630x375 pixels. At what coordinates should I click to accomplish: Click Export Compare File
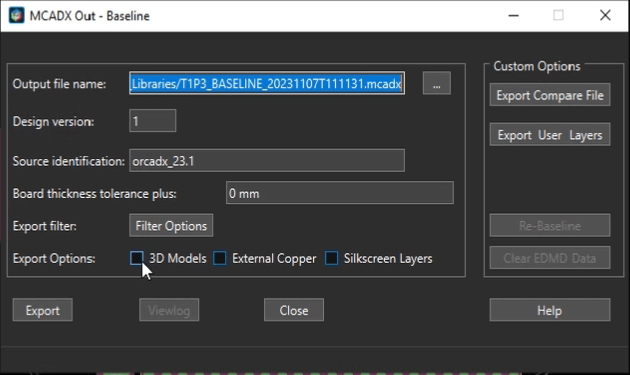(550, 95)
